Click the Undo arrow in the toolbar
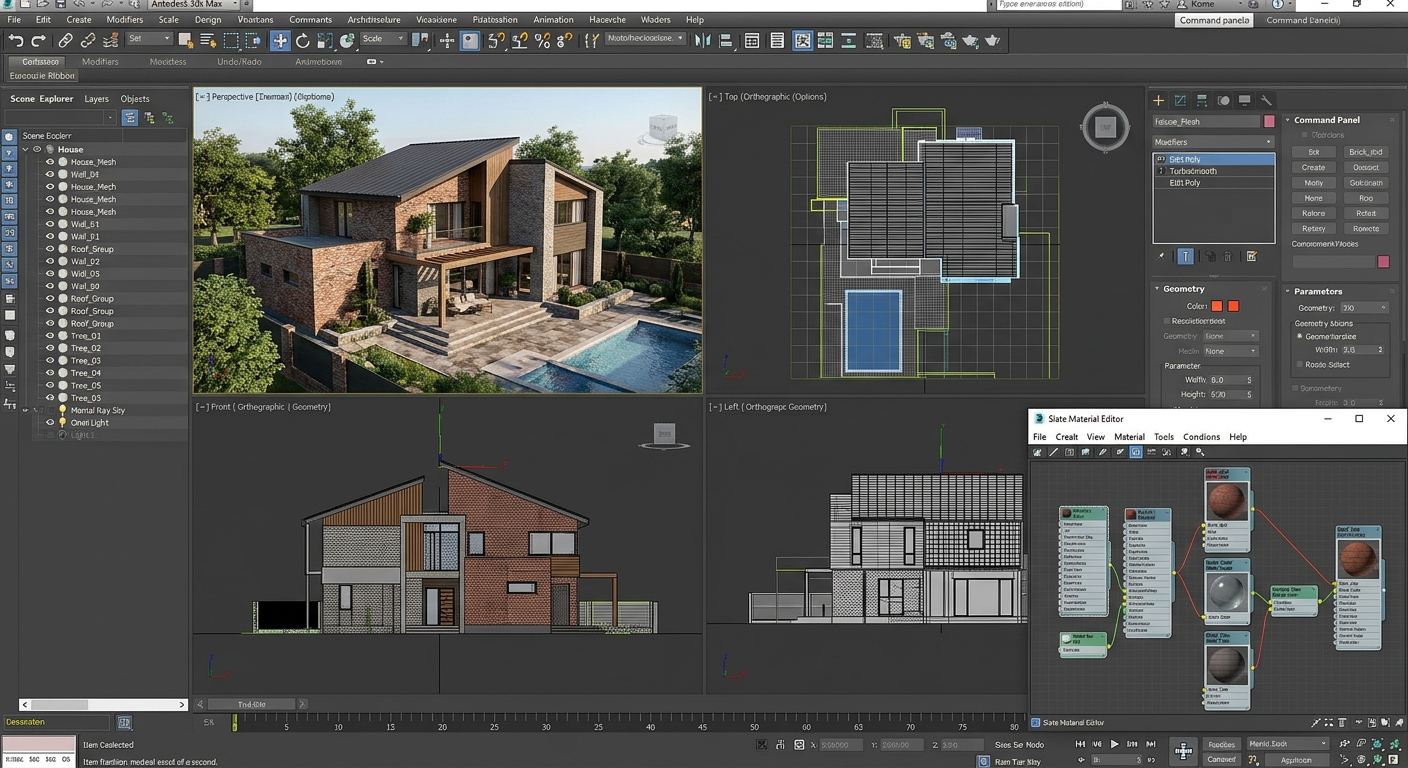Viewport: 1408px width, 768px height. (x=15, y=40)
